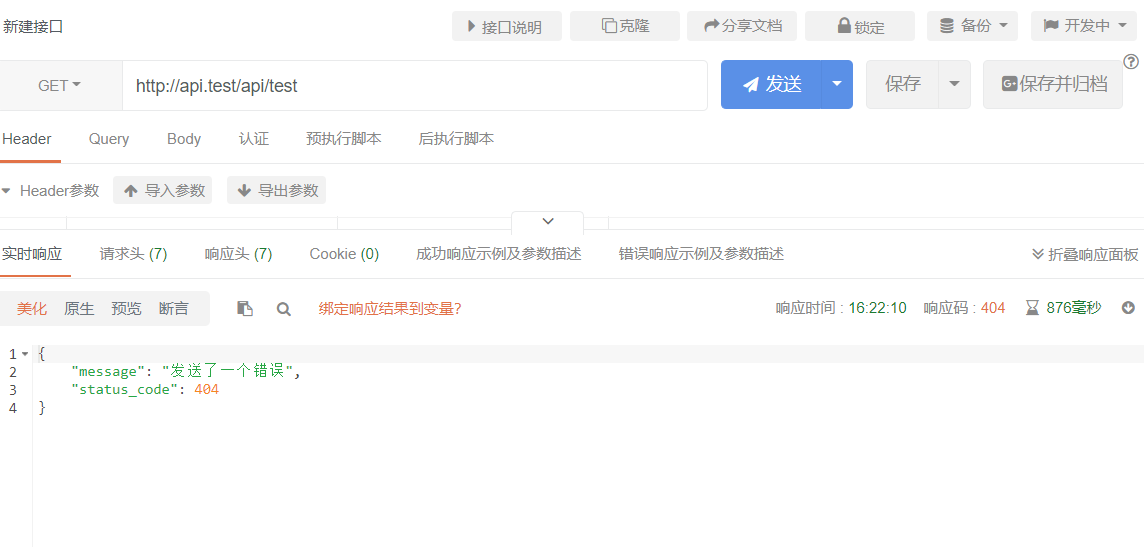Image resolution: width=1144 pixels, height=547 pixels.
Task: Click the search magnifier icon in response
Action: point(284,309)
